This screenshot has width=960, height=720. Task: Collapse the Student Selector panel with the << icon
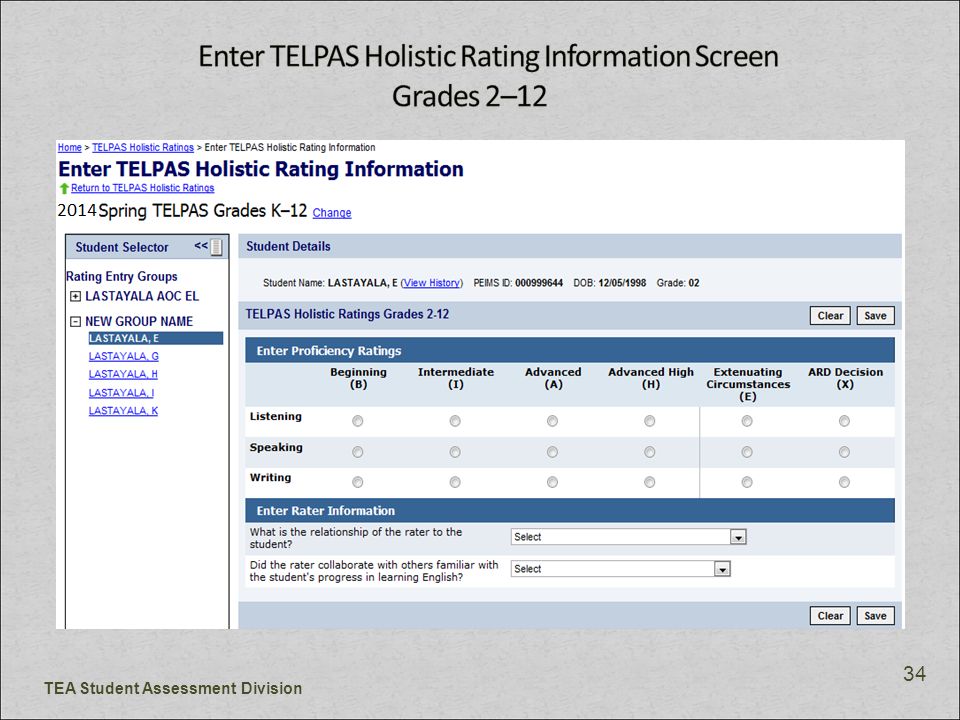click(208, 247)
